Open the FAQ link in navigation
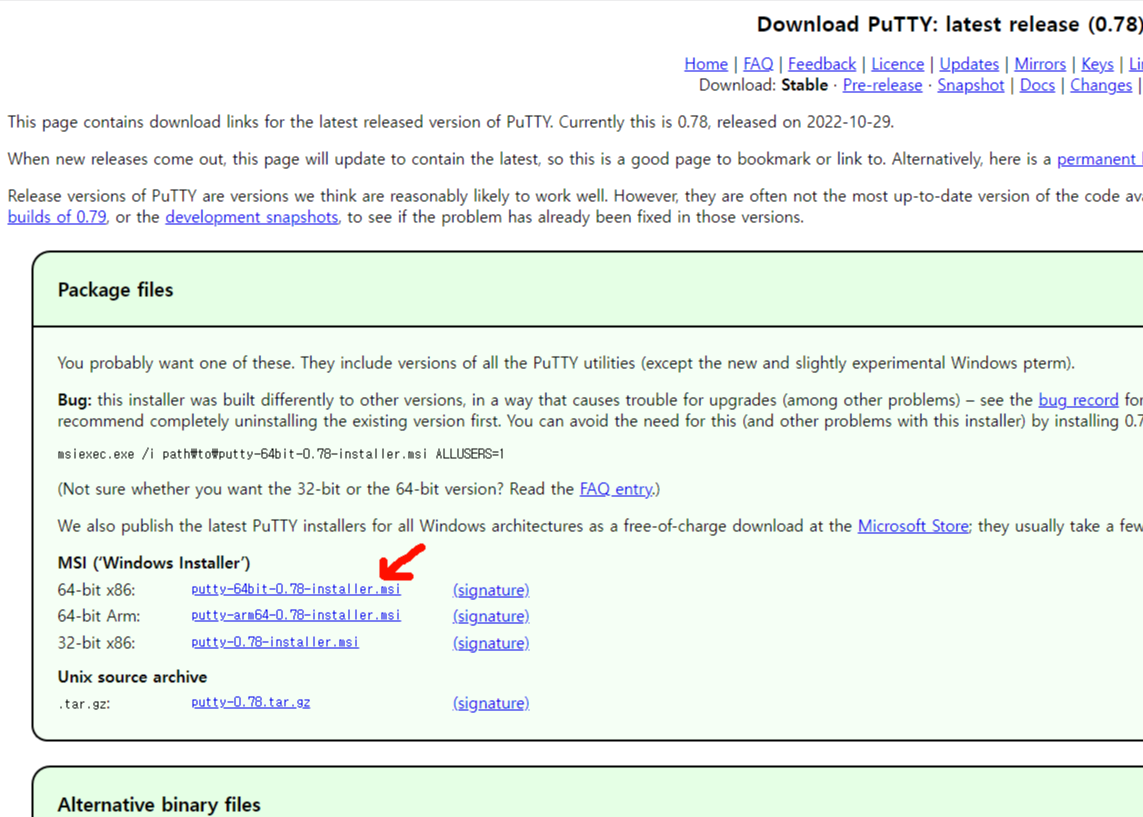The image size is (1143, 817). (758, 64)
